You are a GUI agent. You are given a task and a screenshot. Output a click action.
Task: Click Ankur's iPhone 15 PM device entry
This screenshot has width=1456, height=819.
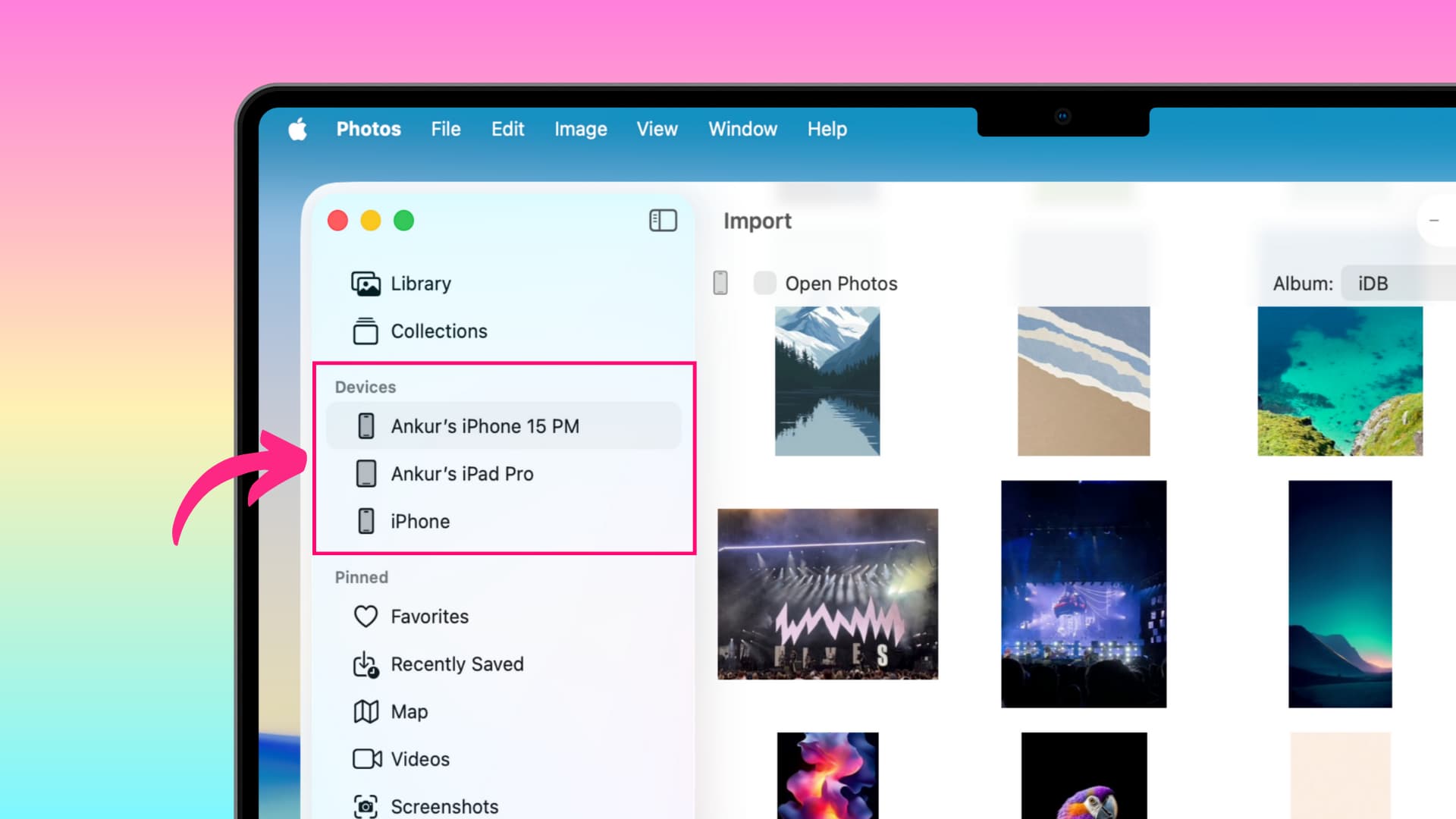click(485, 425)
